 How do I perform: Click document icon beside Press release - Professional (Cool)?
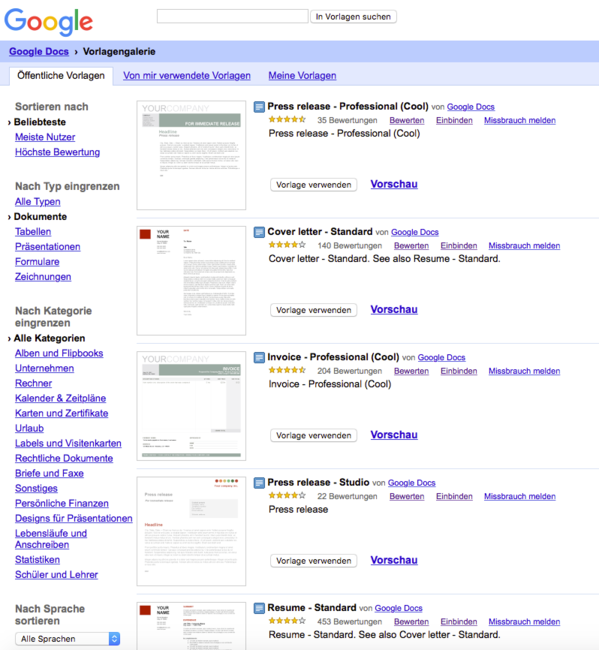259,107
